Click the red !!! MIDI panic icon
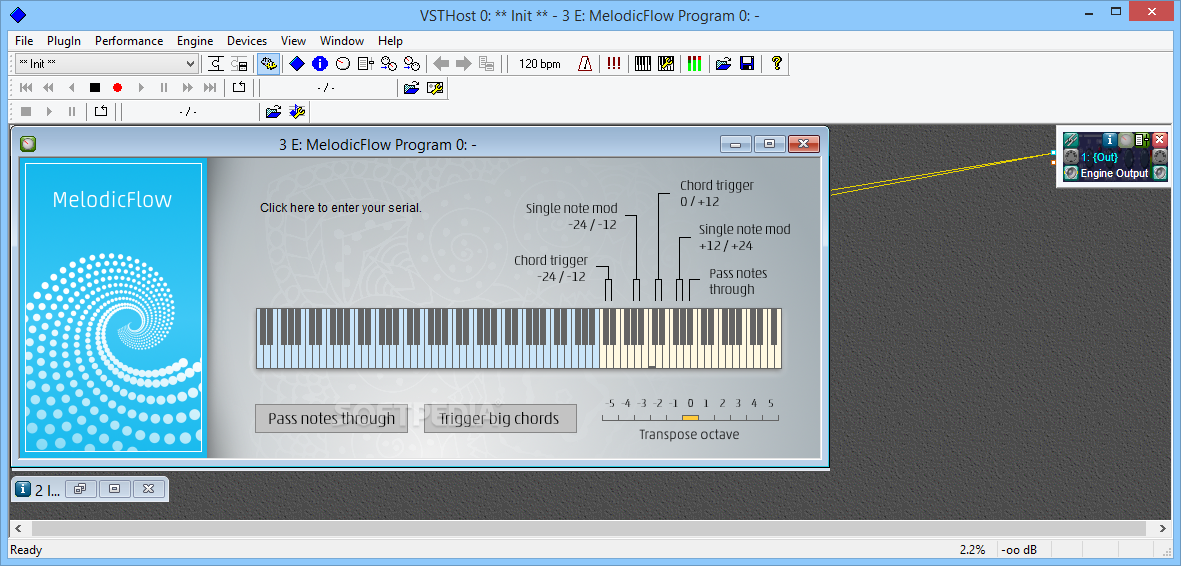Viewport: 1181px width, 566px height. (x=614, y=64)
